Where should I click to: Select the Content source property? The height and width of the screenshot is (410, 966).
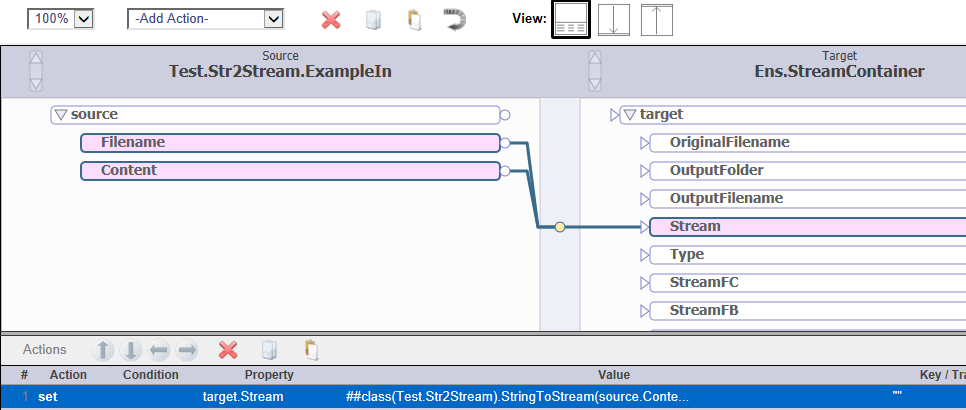(x=290, y=171)
